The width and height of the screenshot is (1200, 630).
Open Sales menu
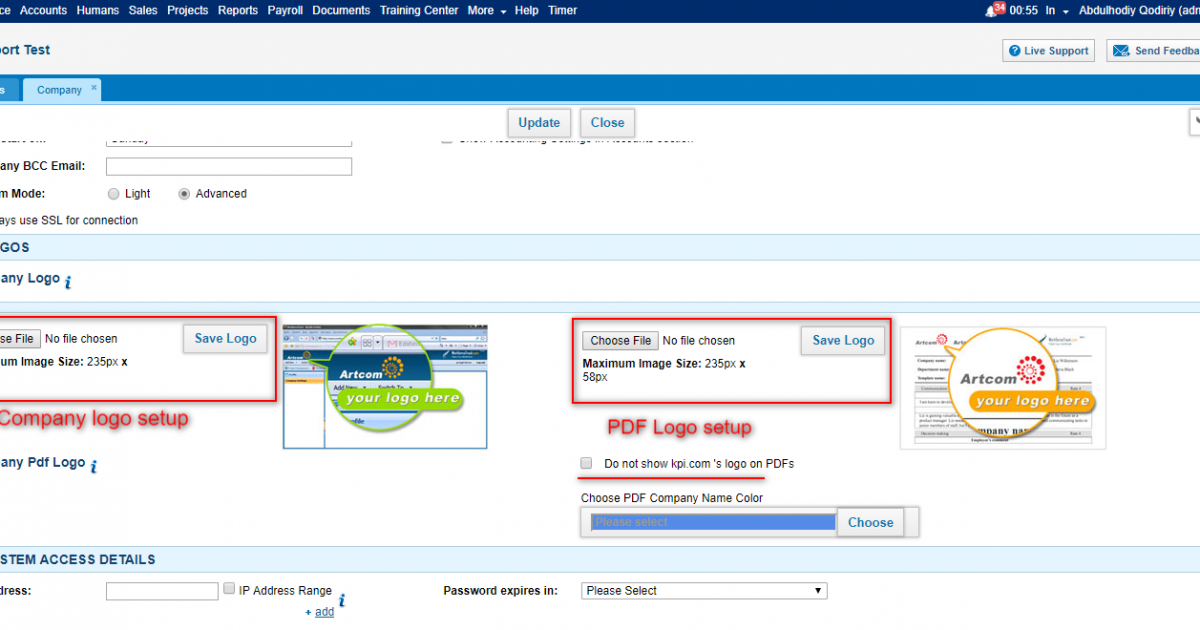[143, 10]
